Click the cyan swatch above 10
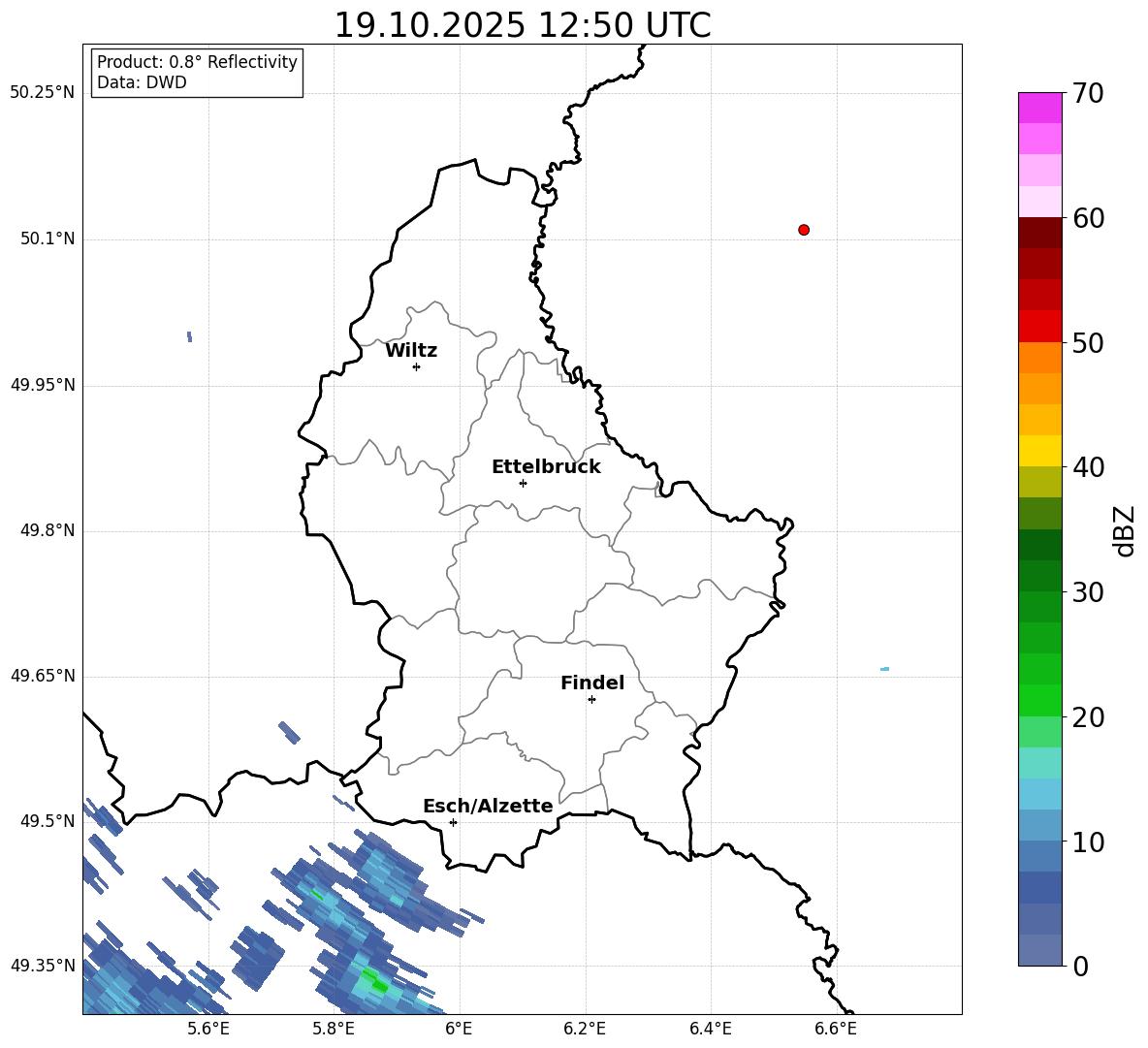Image resolution: width=1148 pixels, height=1048 pixels. coord(1039,794)
